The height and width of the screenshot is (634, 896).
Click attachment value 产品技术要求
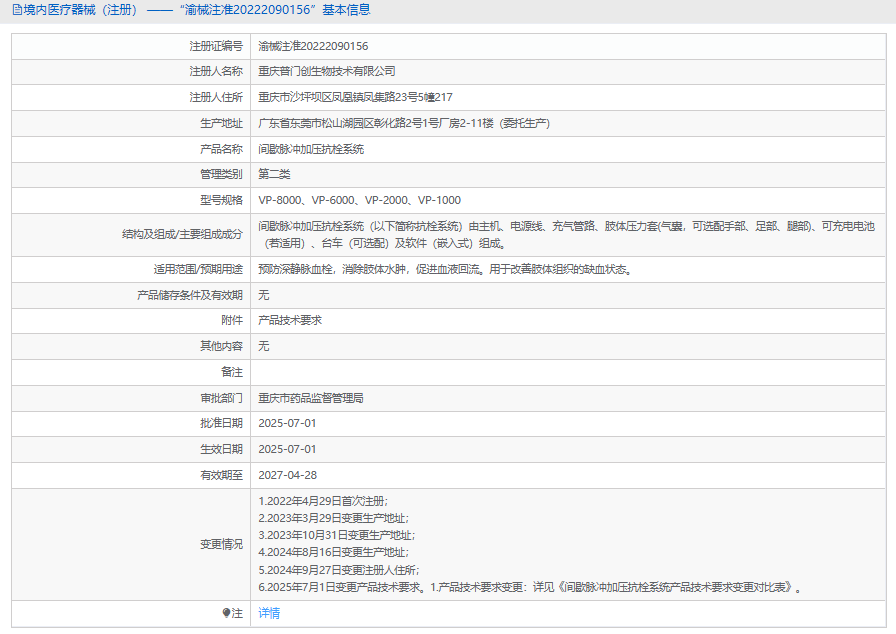click(x=290, y=320)
